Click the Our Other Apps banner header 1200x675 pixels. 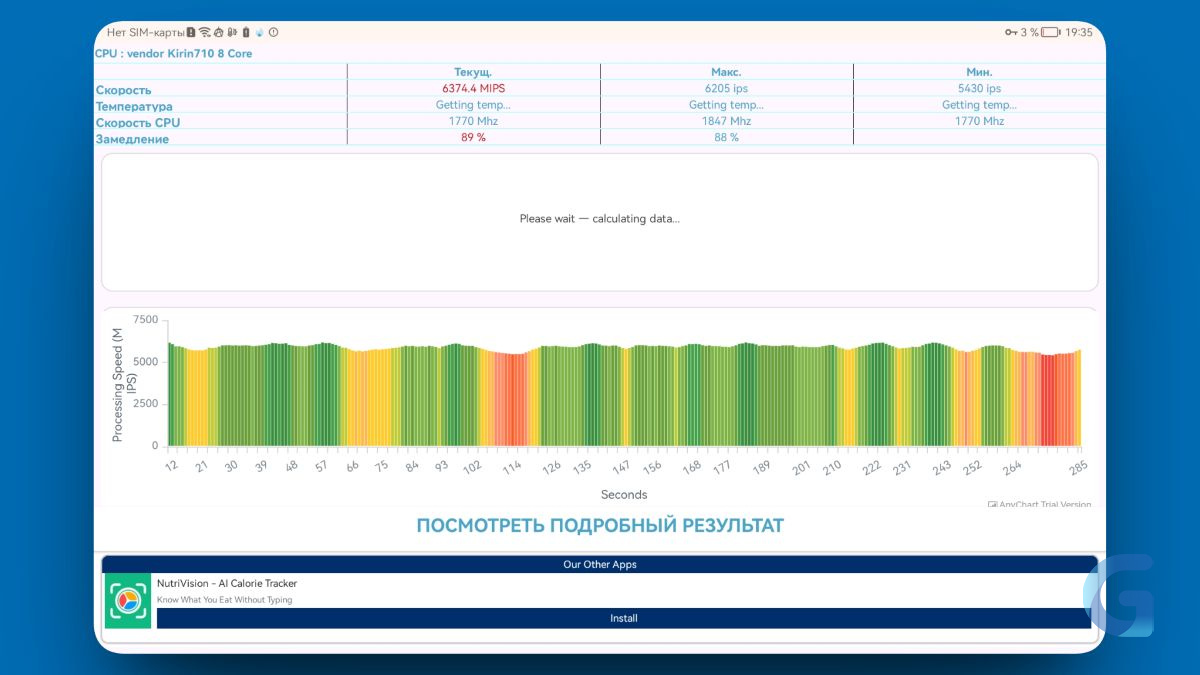click(600, 564)
